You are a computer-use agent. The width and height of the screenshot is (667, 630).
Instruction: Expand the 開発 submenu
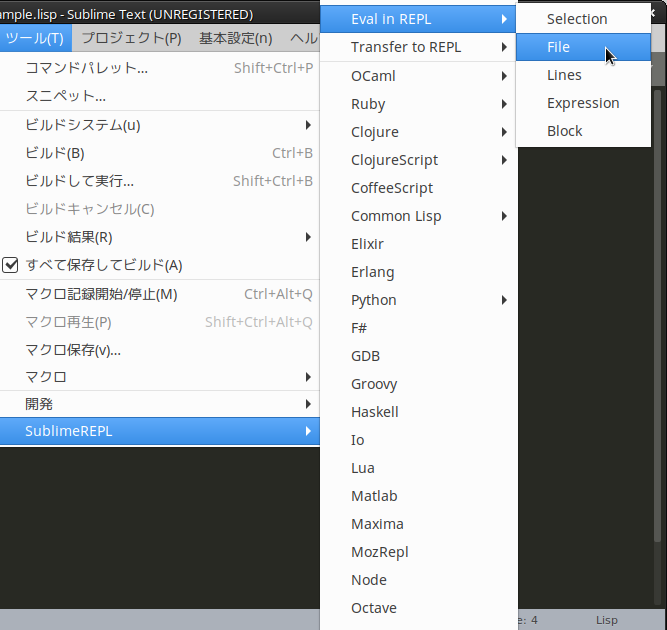coord(160,404)
